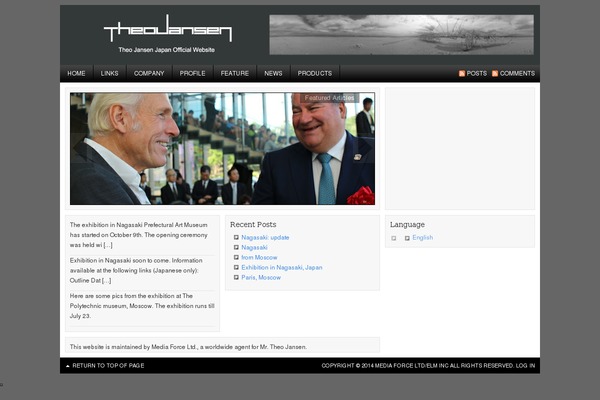Image resolution: width=600 pixels, height=400 pixels.
Task: Open the LINKS menu item
Action: tap(109, 73)
